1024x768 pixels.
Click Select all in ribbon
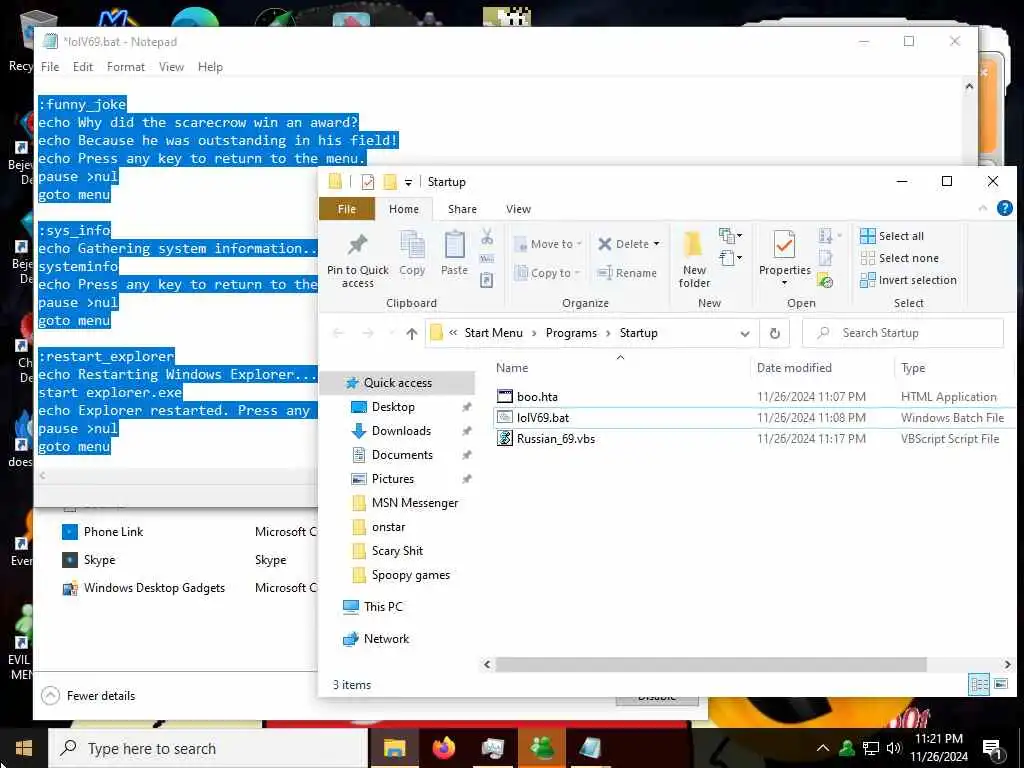point(891,236)
